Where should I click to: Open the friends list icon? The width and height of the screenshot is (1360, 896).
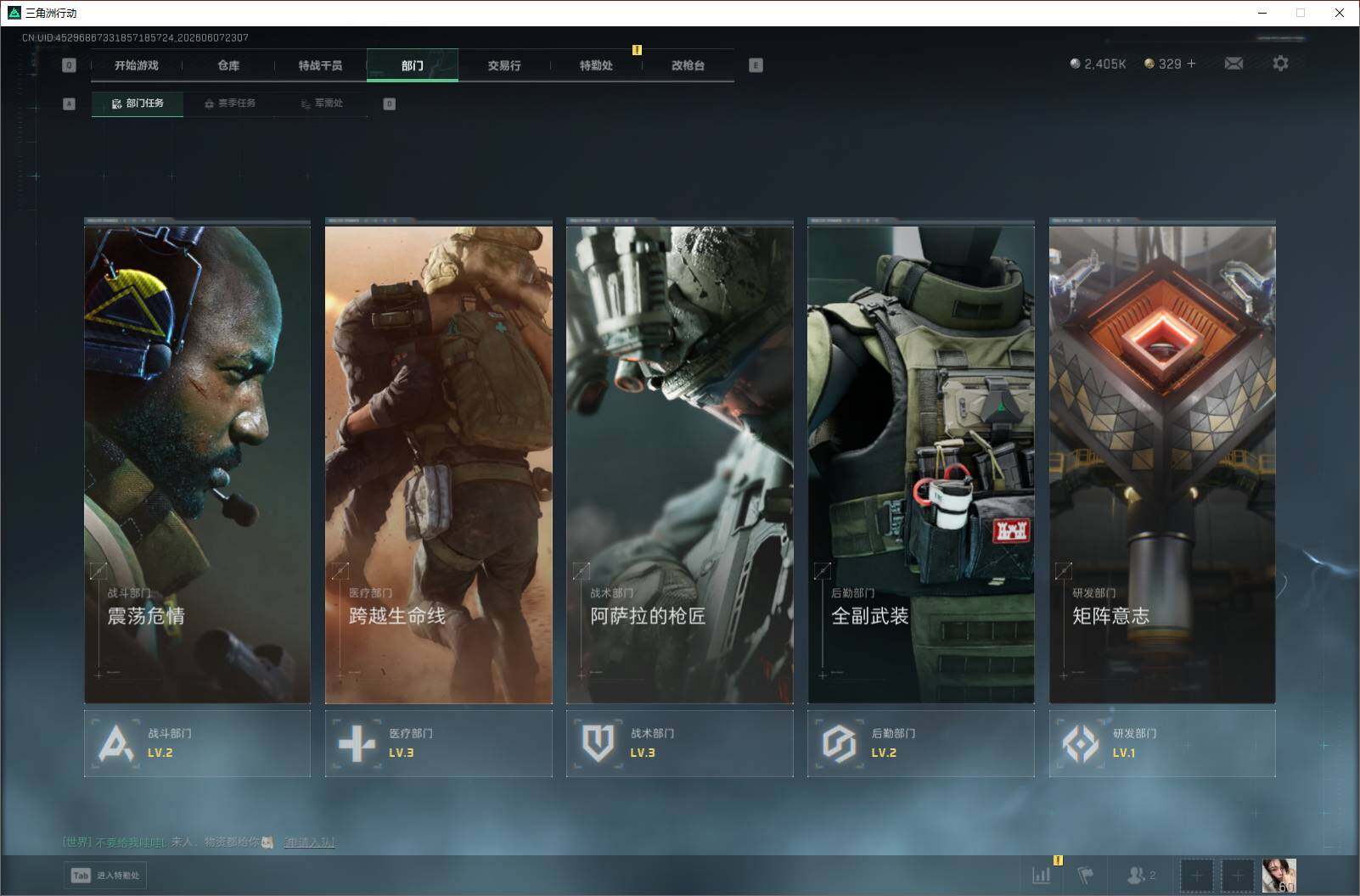[1140, 875]
